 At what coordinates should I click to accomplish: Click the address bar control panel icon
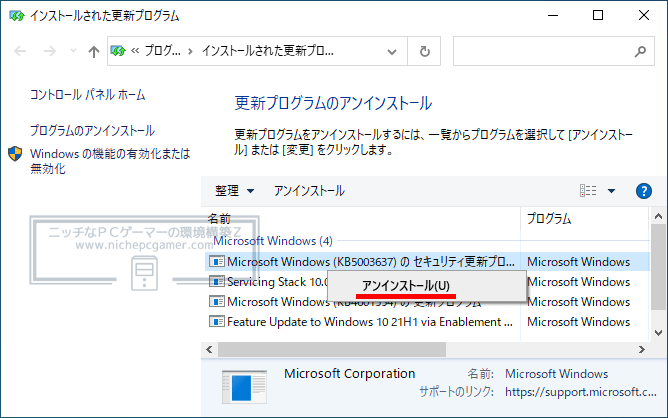click(118, 51)
